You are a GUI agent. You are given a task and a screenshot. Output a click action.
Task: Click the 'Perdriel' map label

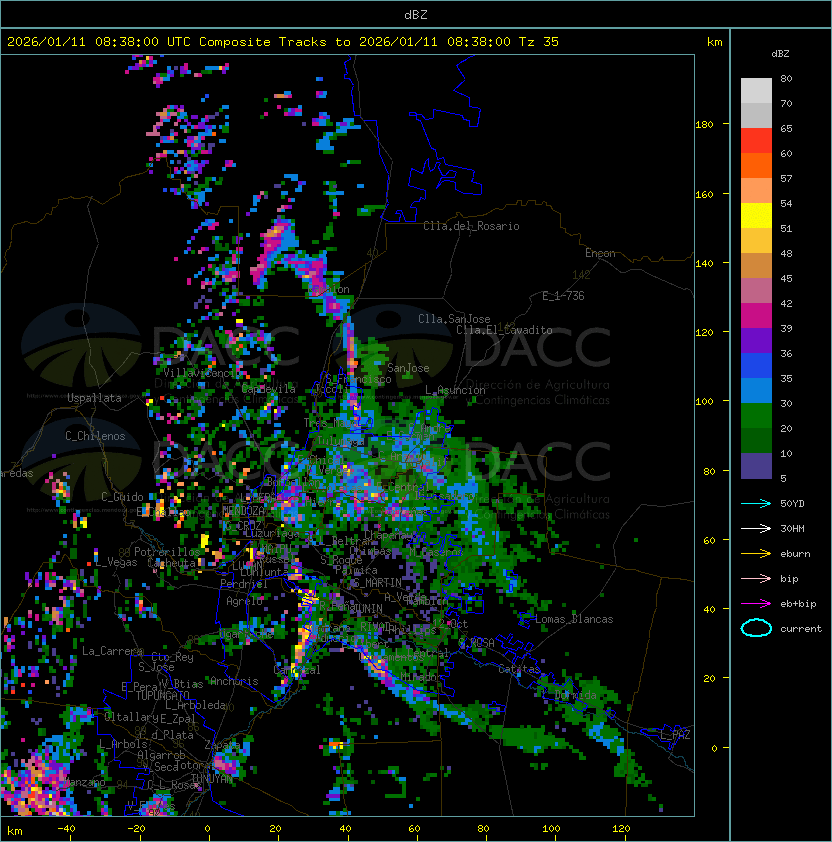(x=243, y=584)
